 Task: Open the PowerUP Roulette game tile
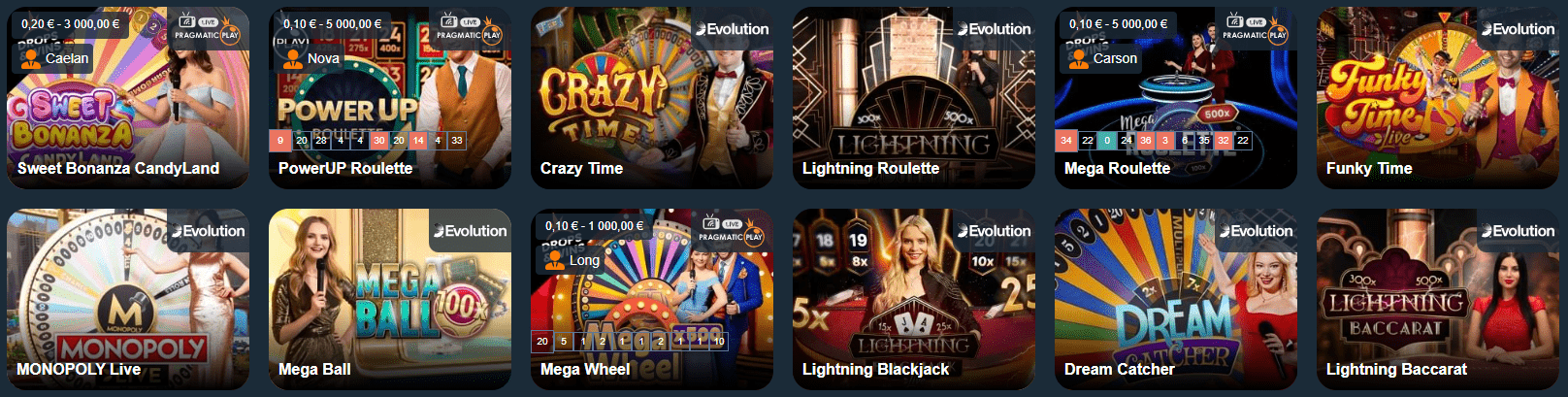390,97
